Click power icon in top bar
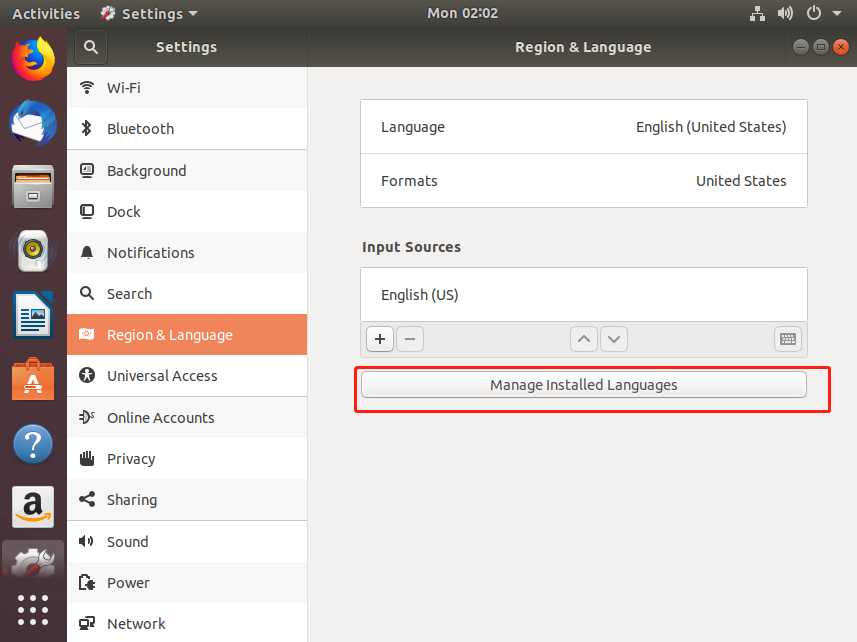857x642 pixels. [x=814, y=13]
